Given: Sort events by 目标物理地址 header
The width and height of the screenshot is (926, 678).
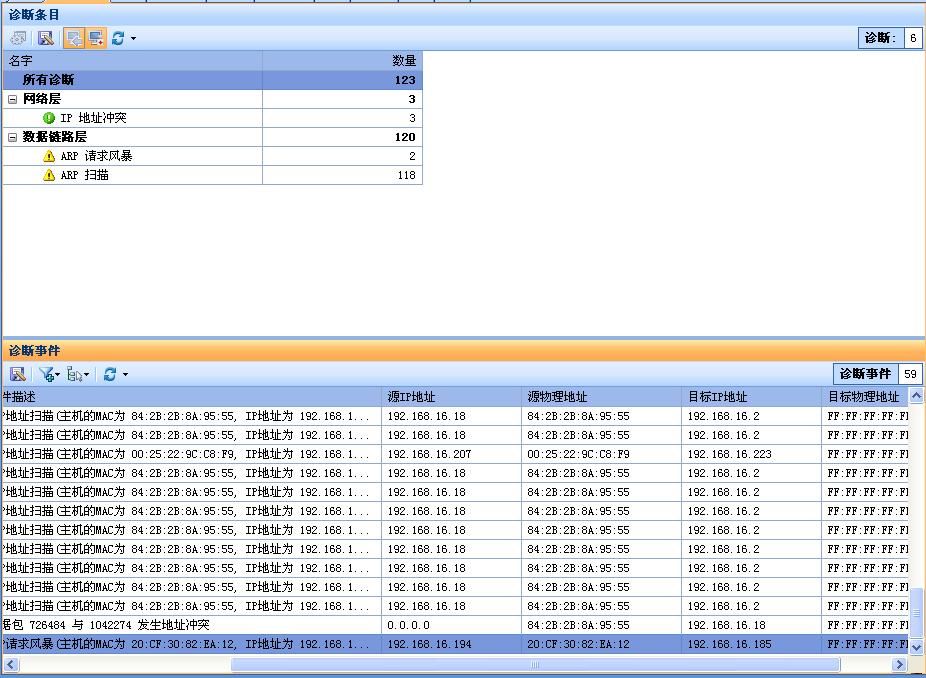Looking at the screenshot, I should point(865,397).
